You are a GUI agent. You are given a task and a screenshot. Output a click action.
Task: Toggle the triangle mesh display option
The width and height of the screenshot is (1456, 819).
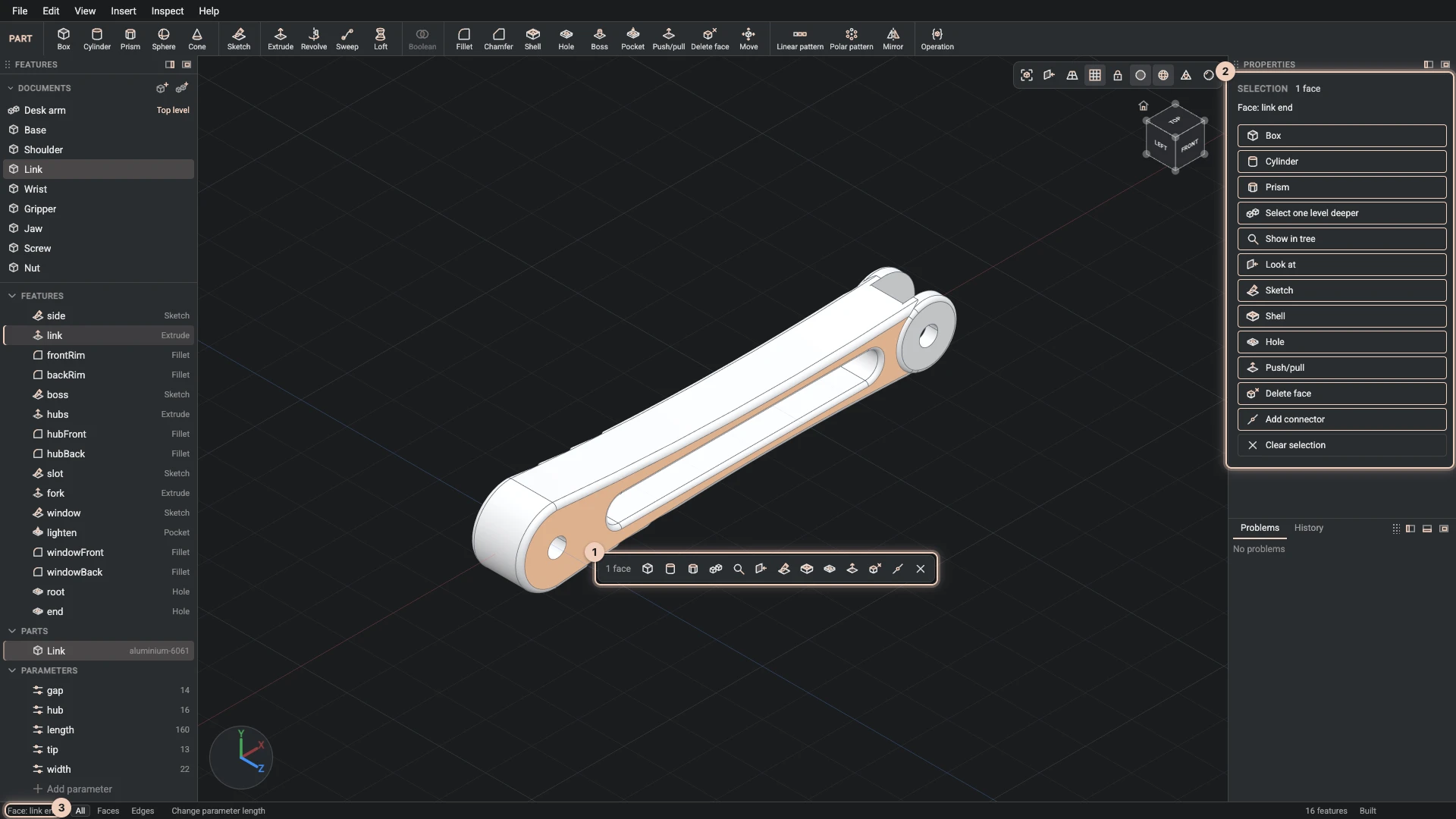click(x=1186, y=75)
